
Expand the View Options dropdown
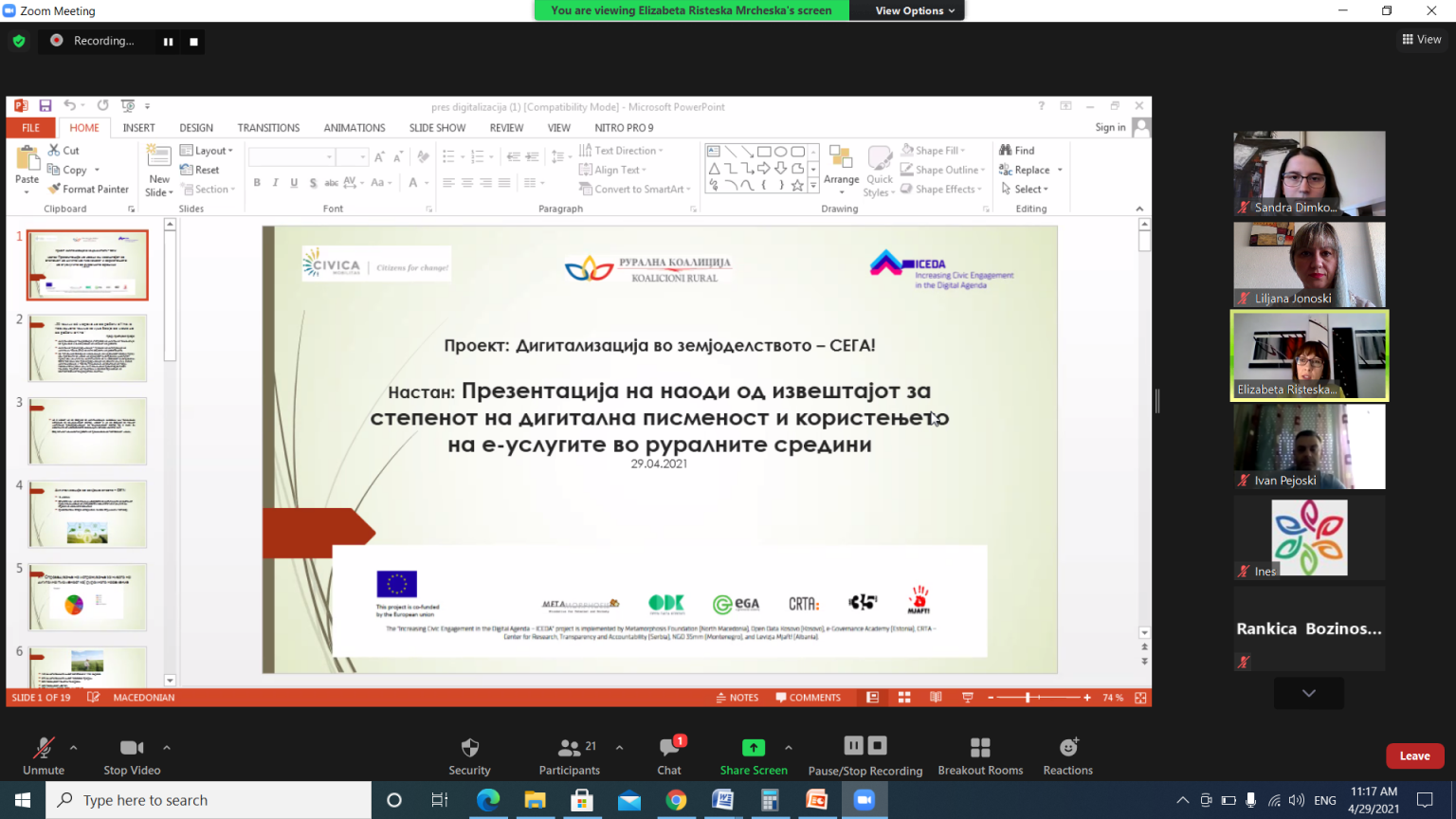(x=915, y=10)
